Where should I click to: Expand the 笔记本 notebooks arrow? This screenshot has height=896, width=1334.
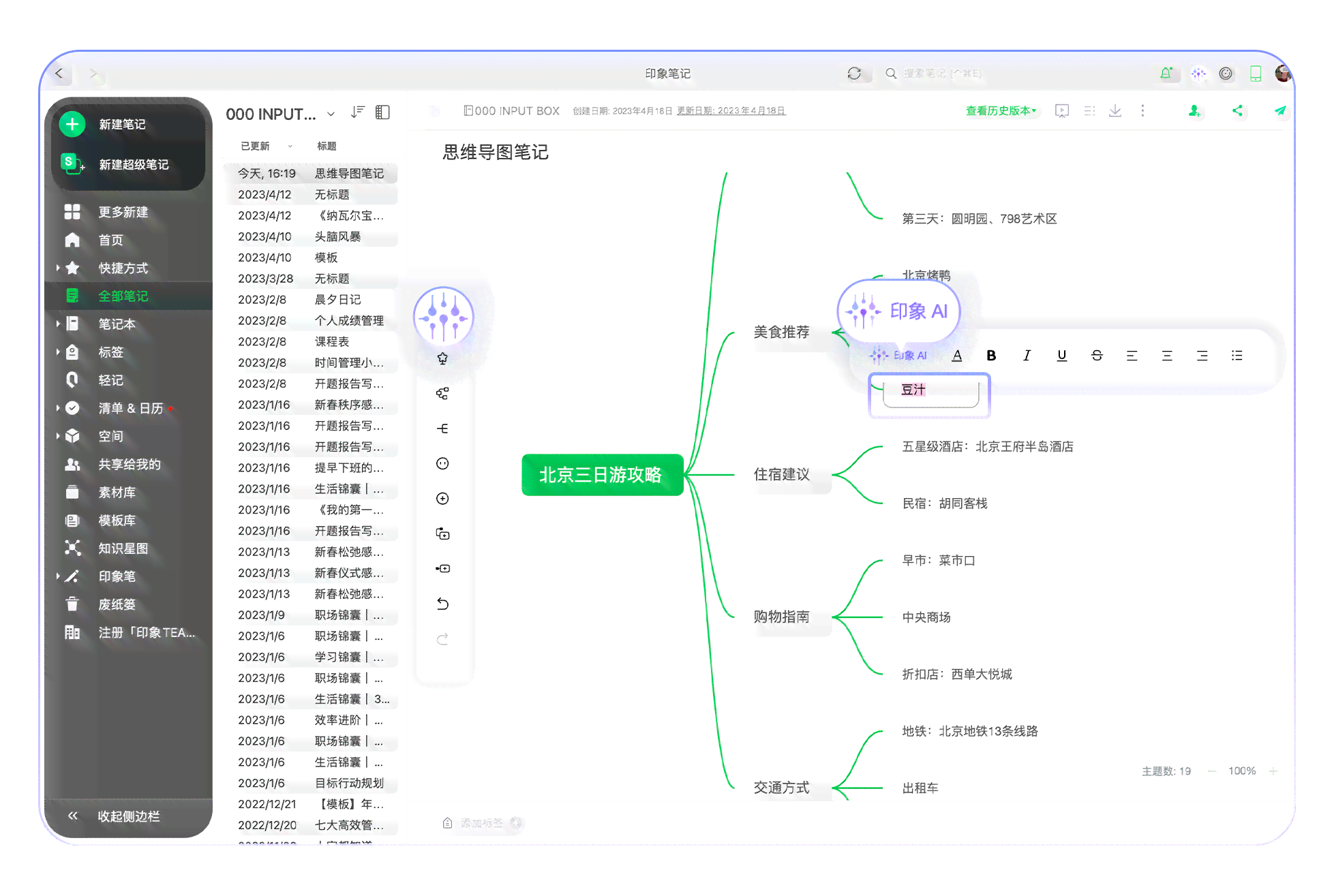58,324
